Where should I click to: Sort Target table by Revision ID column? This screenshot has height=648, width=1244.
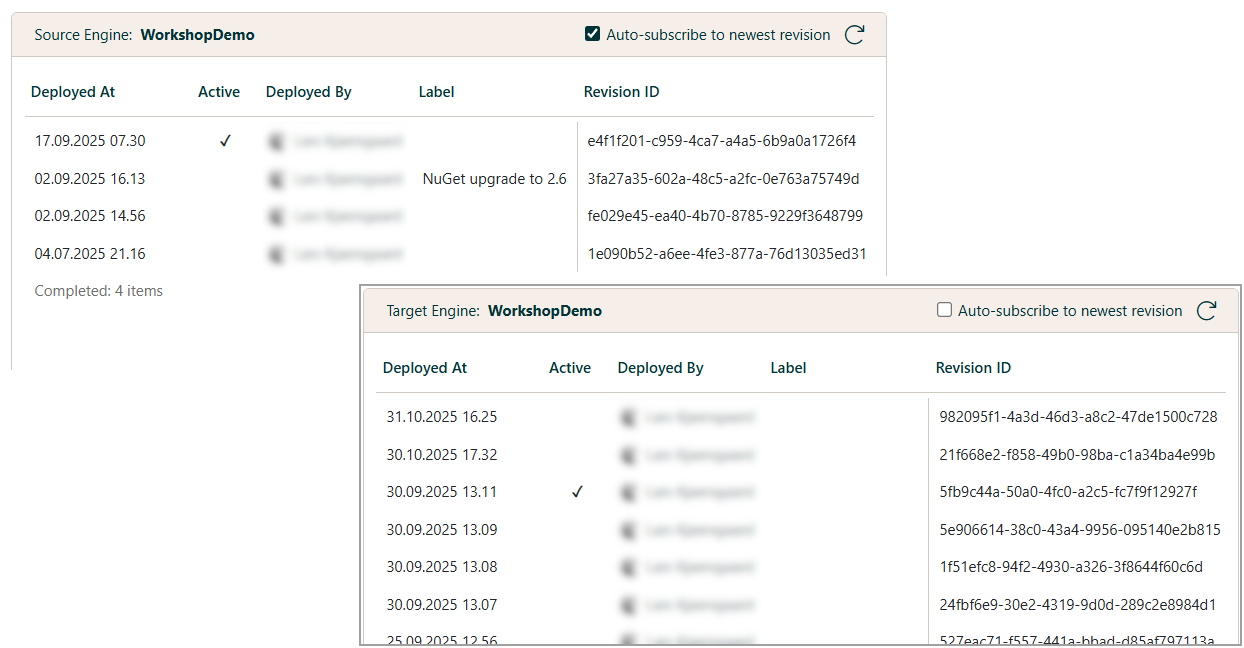point(973,368)
